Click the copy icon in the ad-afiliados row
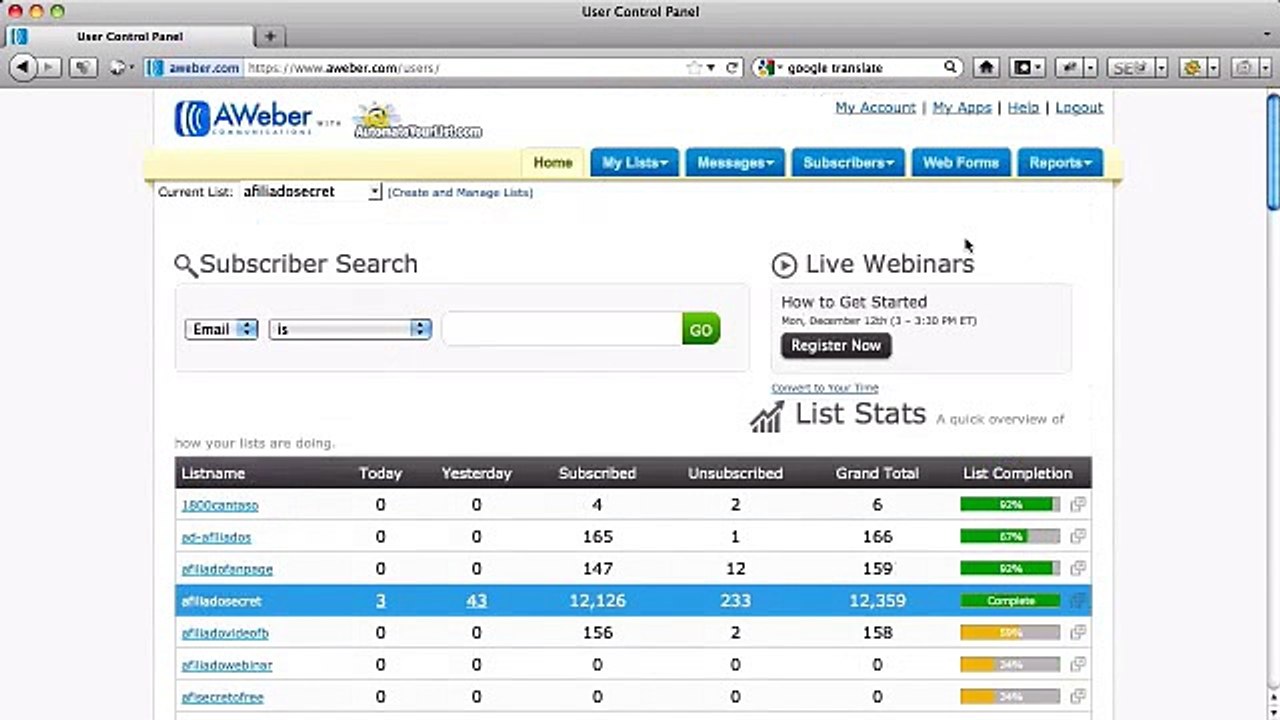 tap(1078, 537)
